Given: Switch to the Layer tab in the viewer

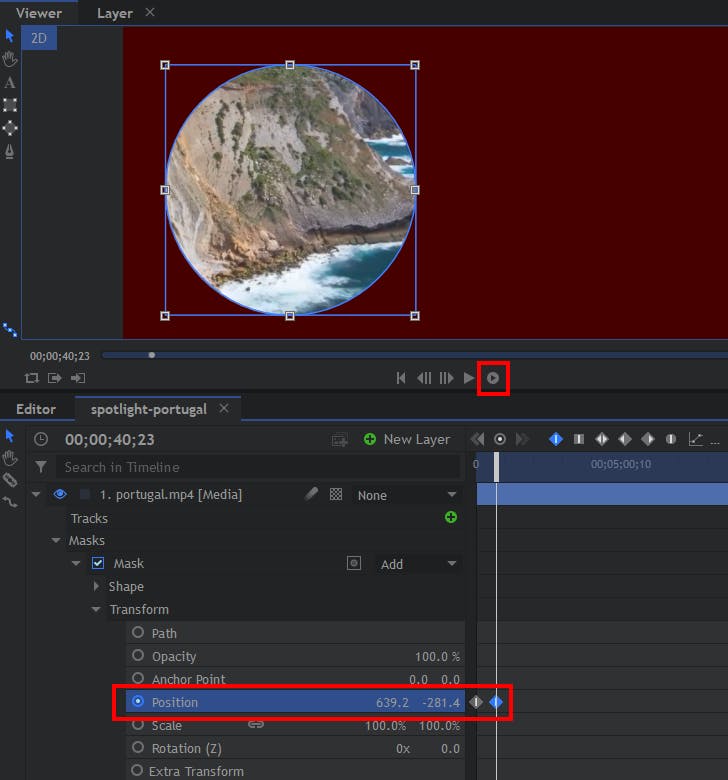Looking at the screenshot, I should click(x=115, y=13).
